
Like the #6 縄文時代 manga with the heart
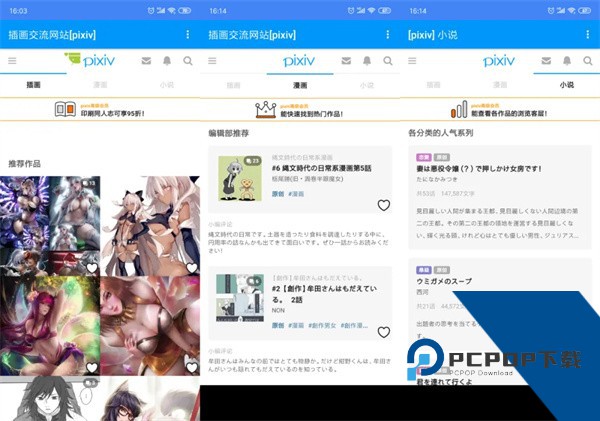[383, 205]
